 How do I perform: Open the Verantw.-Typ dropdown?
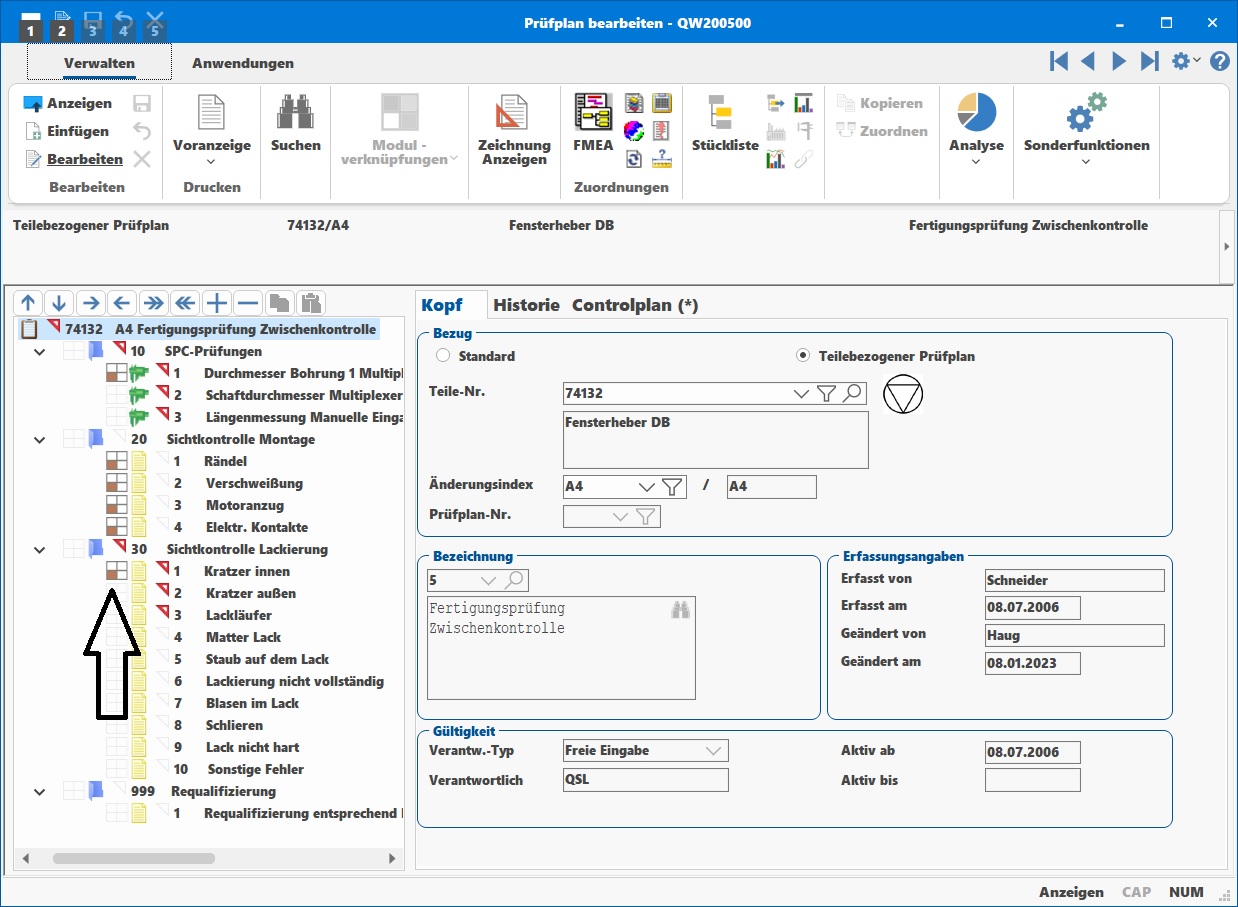pos(714,751)
